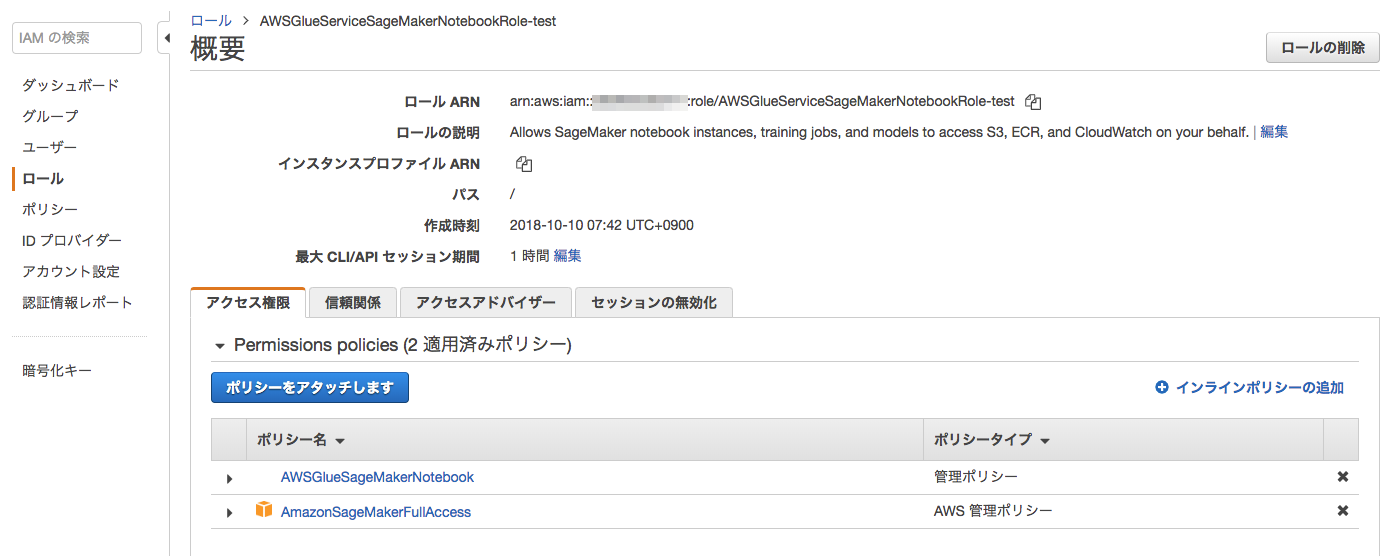Detach AmazonSageMakerFullAccess policy with X
Screen dimensions: 1395x556
[1343, 511]
